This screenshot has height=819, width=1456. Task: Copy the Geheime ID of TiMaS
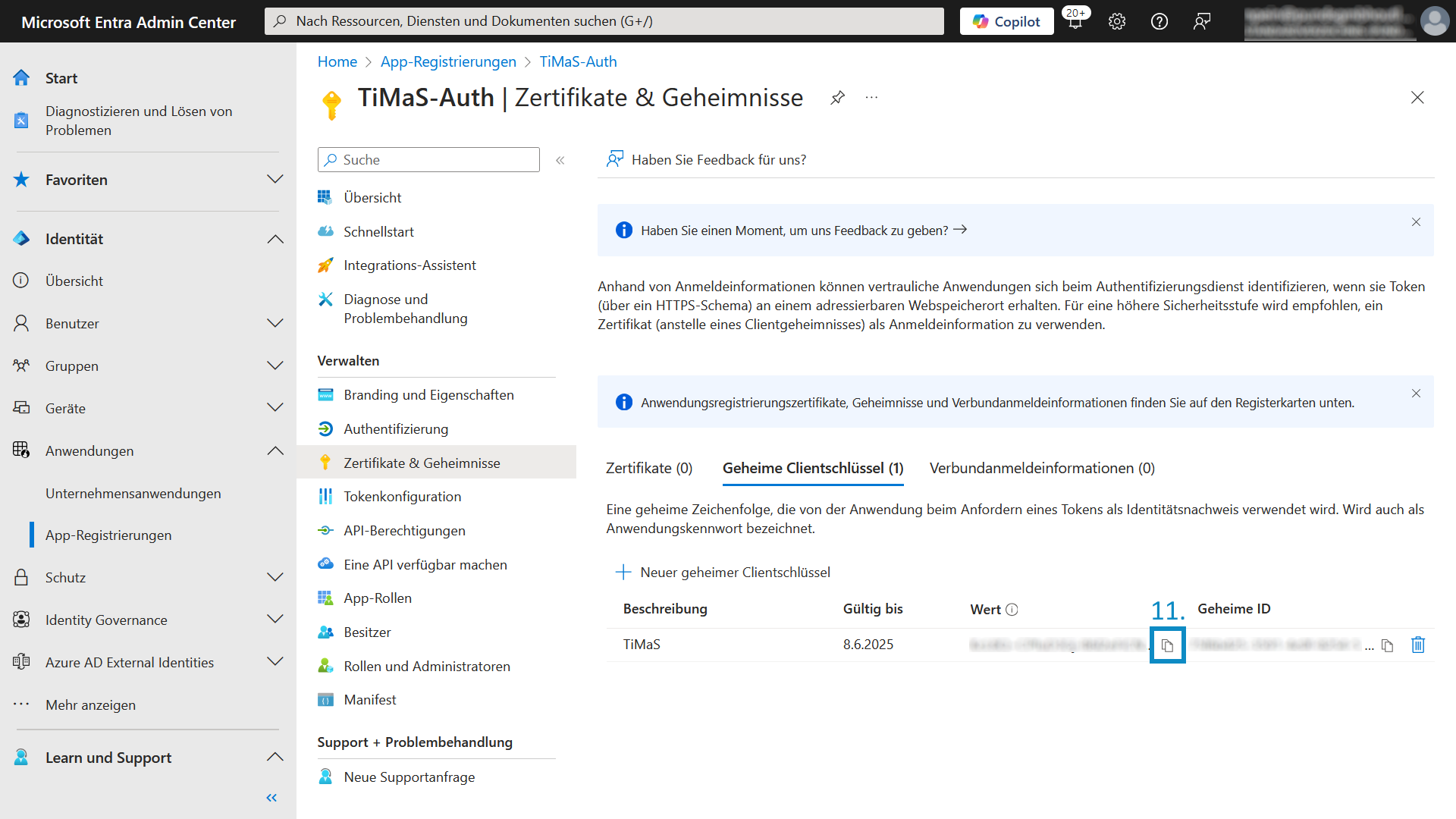[x=1387, y=645]
